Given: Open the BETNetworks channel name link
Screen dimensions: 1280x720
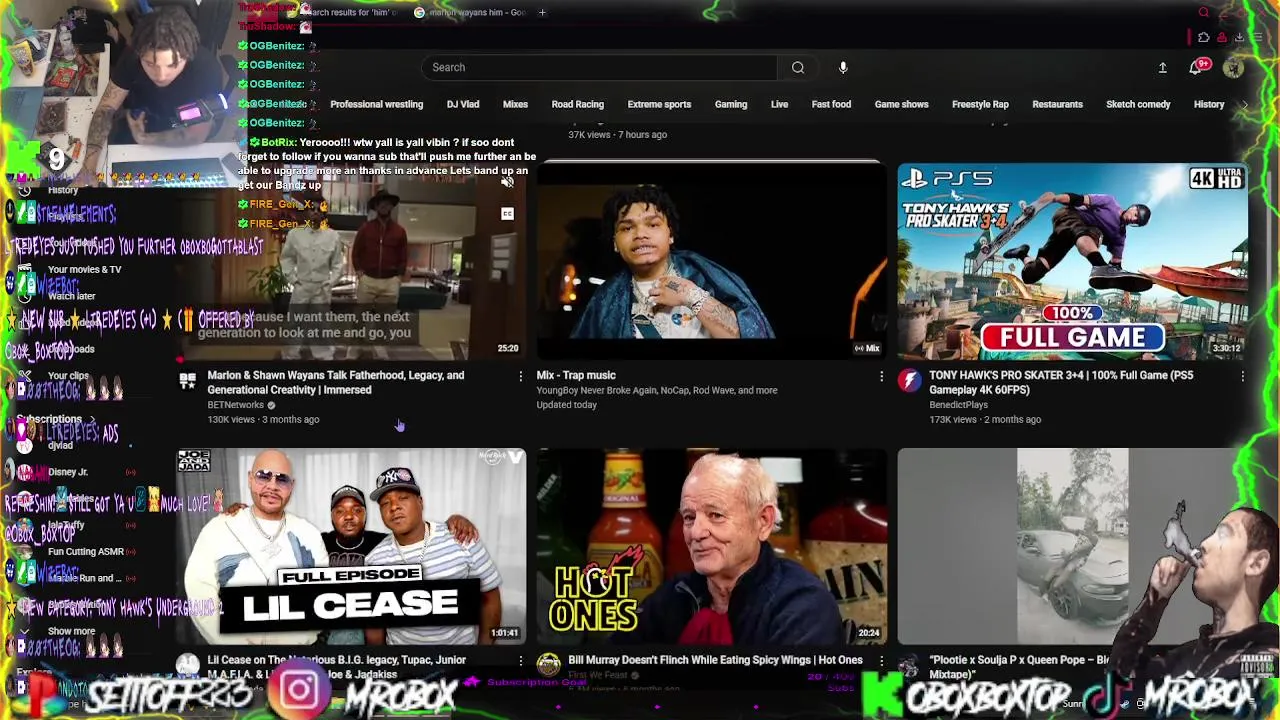Looking at the screenshot, I should coord(235,405).
